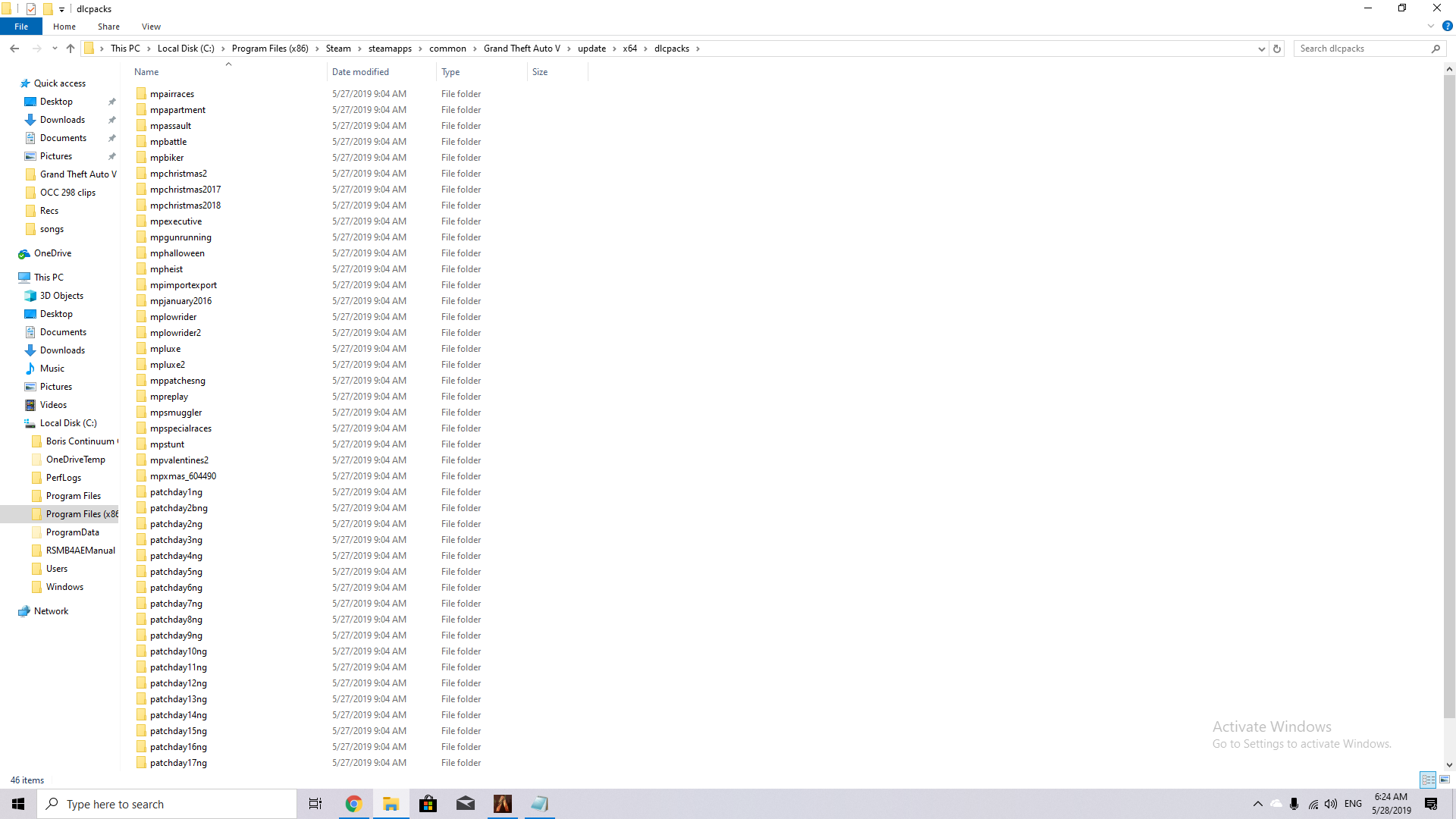Switch to details view button

pyautogui.click(x=1428, y=780)
